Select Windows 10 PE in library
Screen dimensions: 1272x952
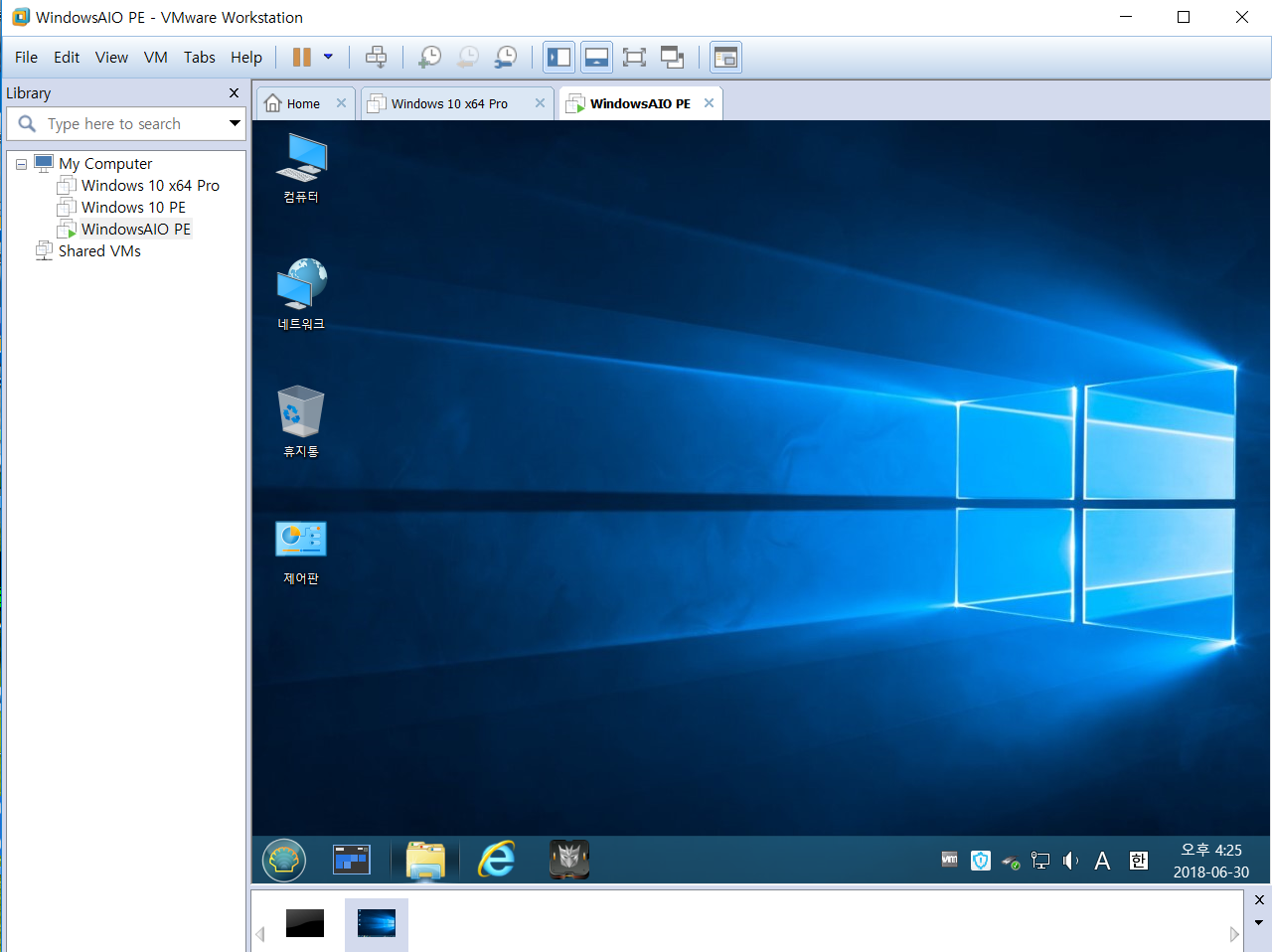133,208
